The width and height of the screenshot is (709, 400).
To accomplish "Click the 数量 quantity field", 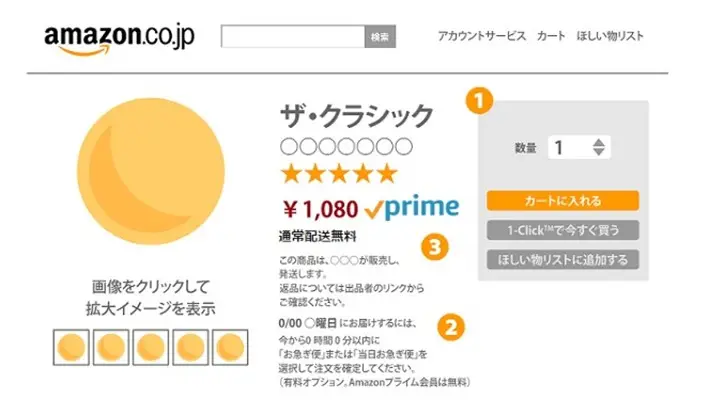I will 579,147.
